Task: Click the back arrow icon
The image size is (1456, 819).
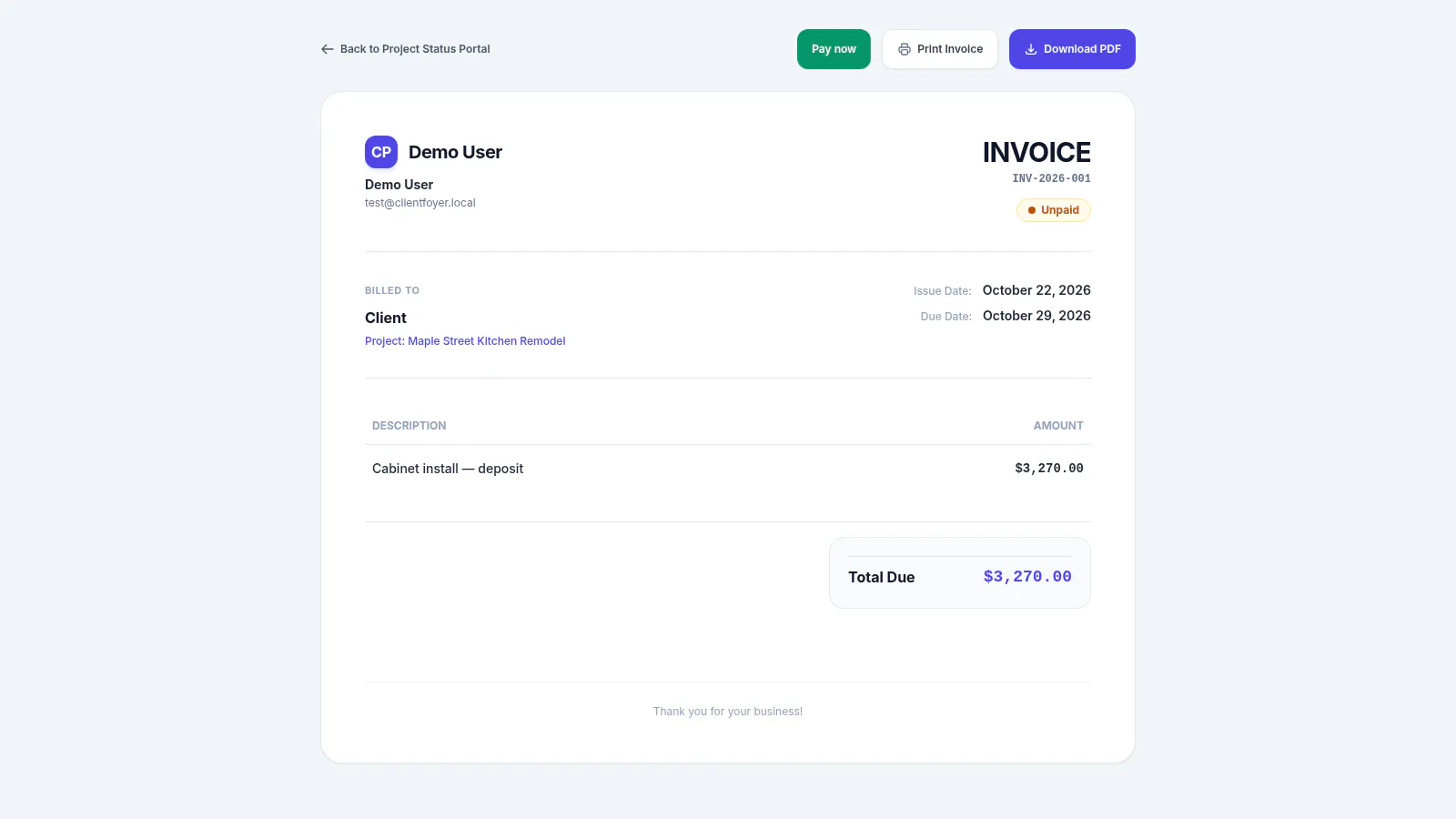Action: click(328, 49)
